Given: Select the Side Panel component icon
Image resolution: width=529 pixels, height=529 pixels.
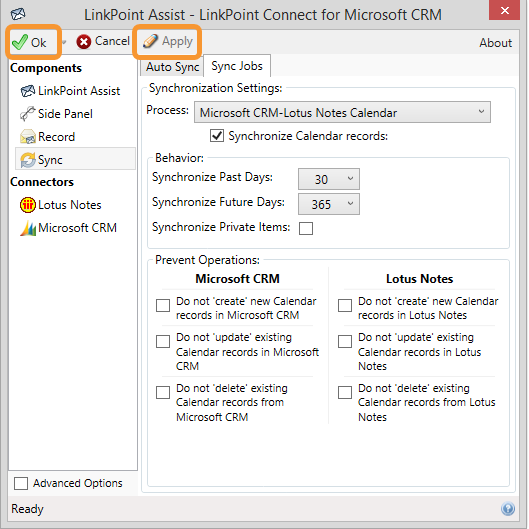Looking at the screenshot, I should [x=28, y=114].
